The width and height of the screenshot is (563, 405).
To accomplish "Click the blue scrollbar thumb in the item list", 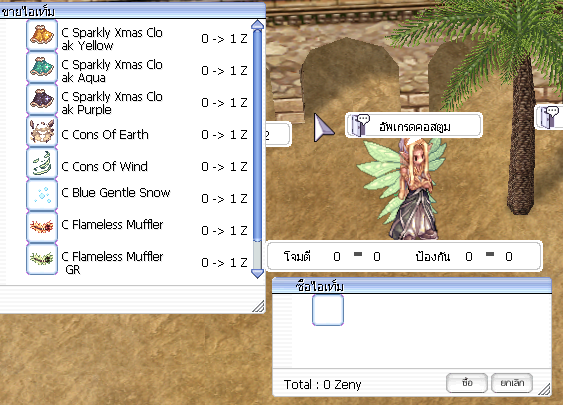I will (257, 135).
